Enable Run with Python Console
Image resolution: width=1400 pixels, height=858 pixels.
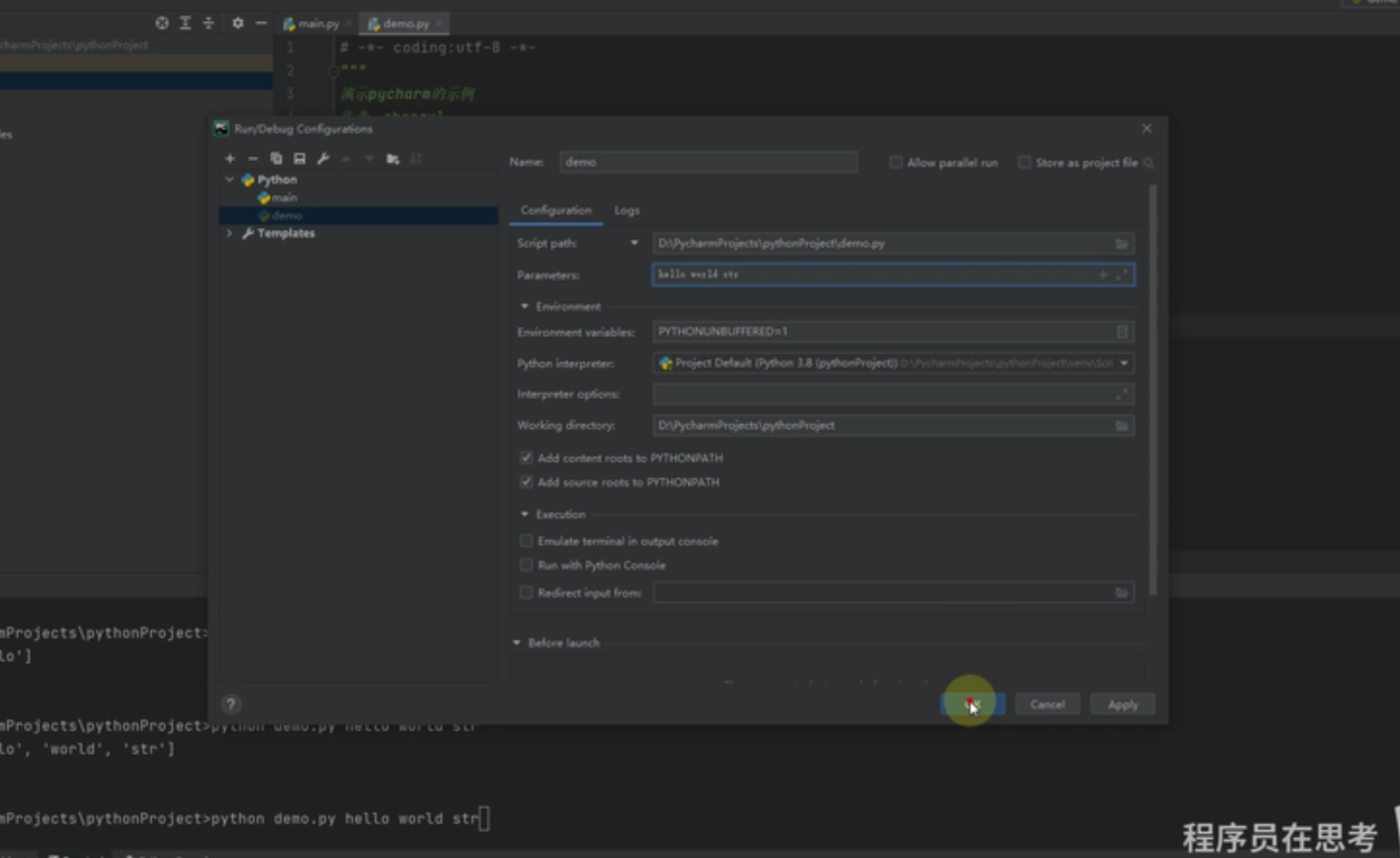click(526, 565)
